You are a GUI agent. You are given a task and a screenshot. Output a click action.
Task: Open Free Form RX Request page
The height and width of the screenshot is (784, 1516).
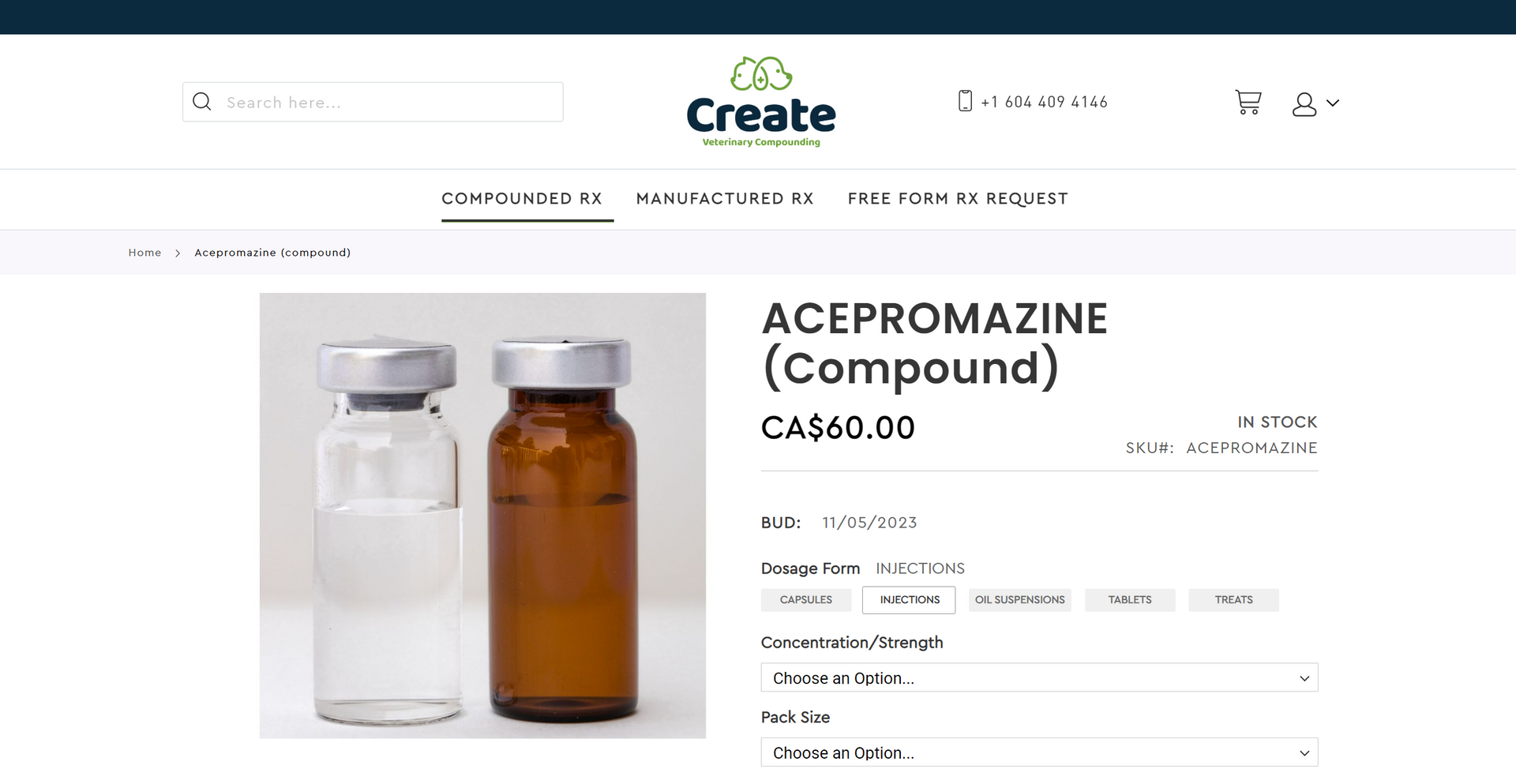(958, 199)
